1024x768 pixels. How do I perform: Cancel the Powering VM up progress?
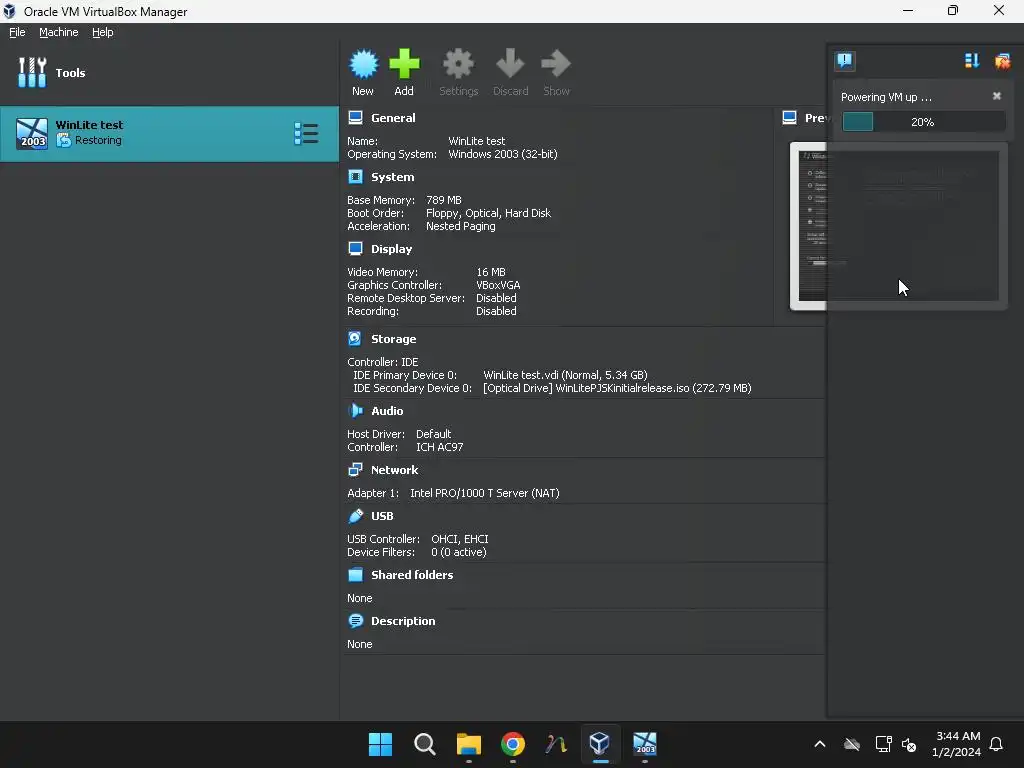[997, 96]
